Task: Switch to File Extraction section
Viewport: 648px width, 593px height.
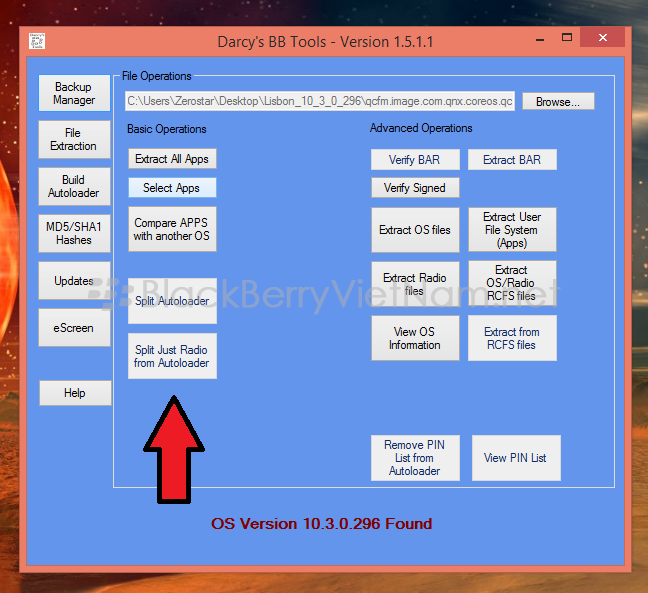Action: (x=74, y=140)
